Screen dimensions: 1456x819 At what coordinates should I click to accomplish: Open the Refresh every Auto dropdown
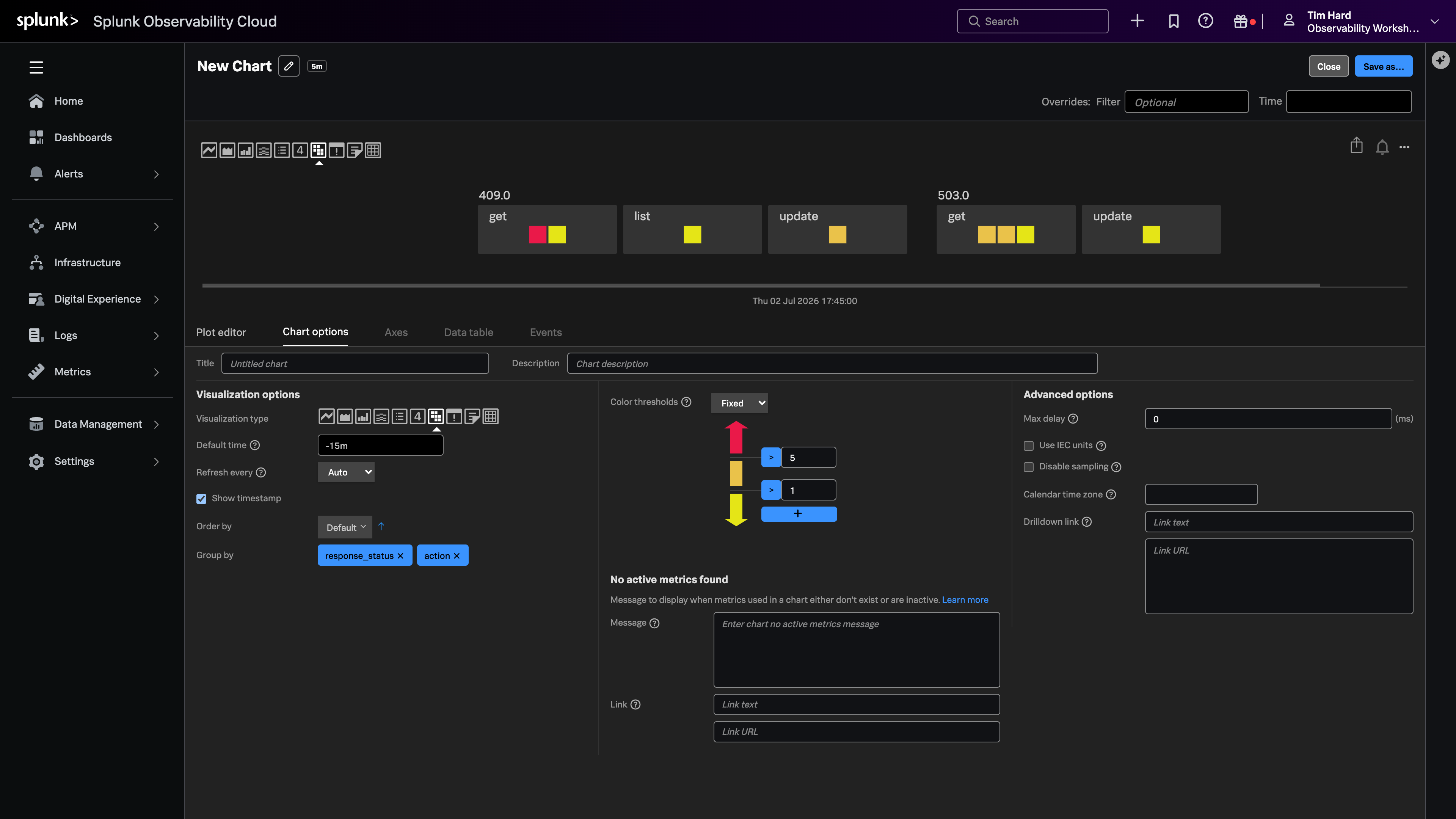tap(346, 472)
